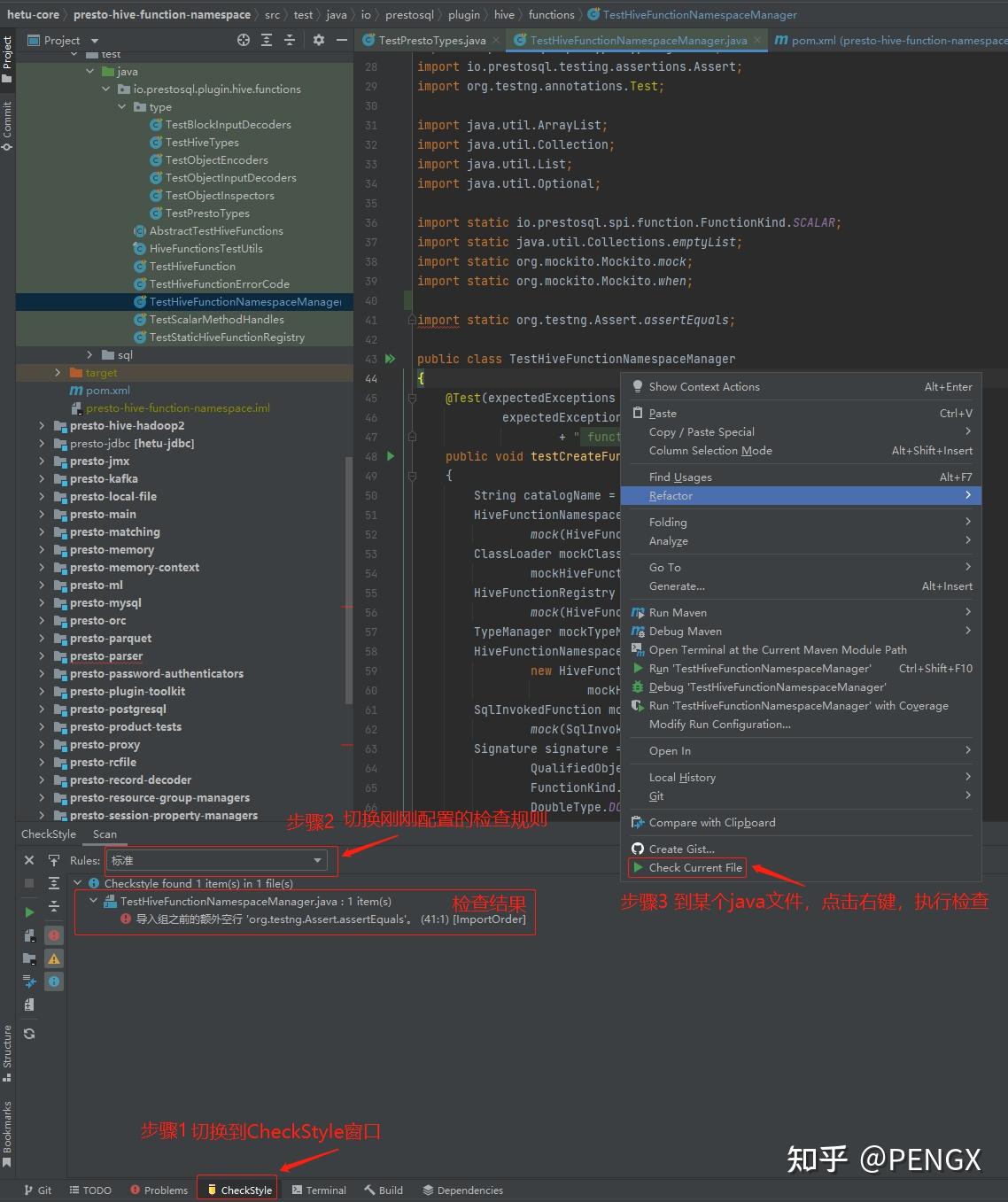Viewport: 1008px width, 1202px height.
Task: Click the stop scan square icon
Action: click(29, 883)
